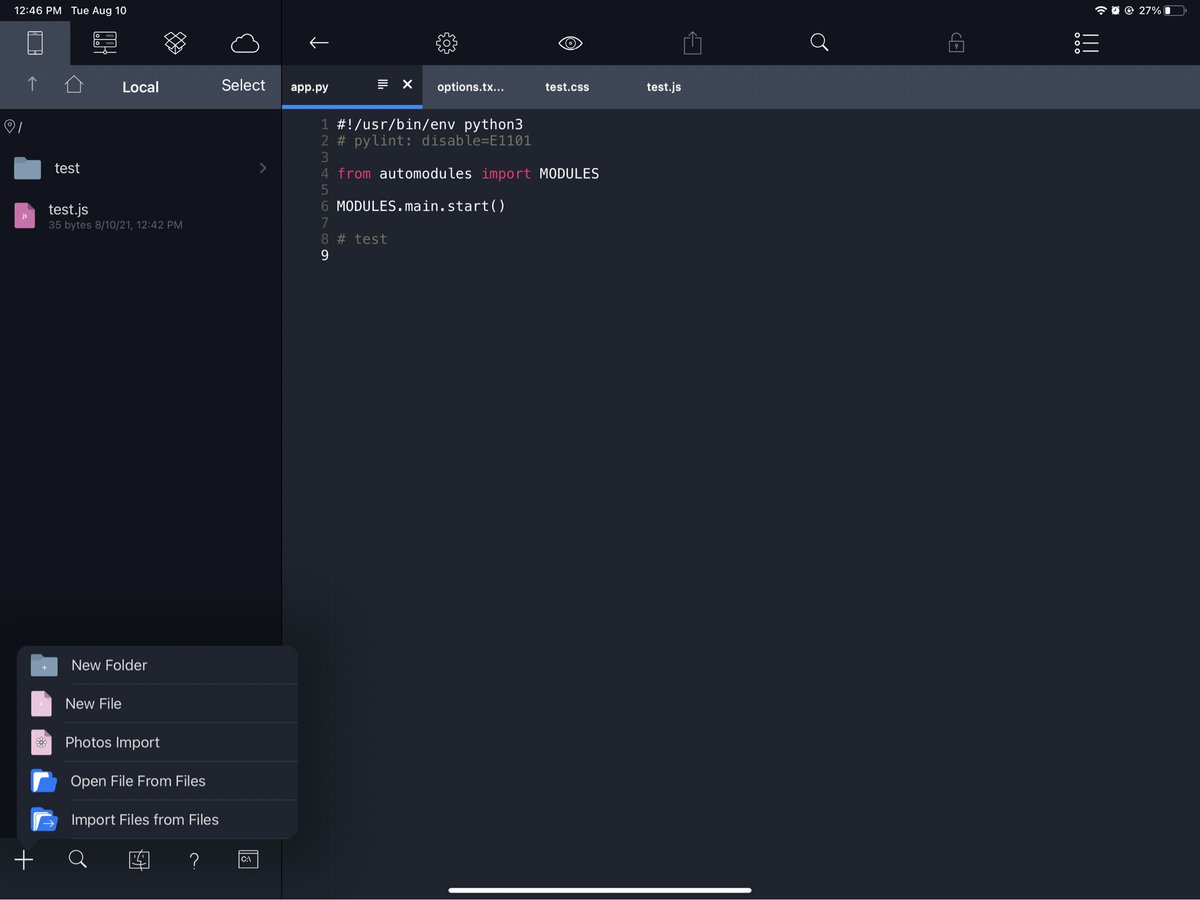Viewport: 1200px width, 900px height.
Task: Expand the test folder chevron
Action: pyautogui.click(x=263, y=168)
